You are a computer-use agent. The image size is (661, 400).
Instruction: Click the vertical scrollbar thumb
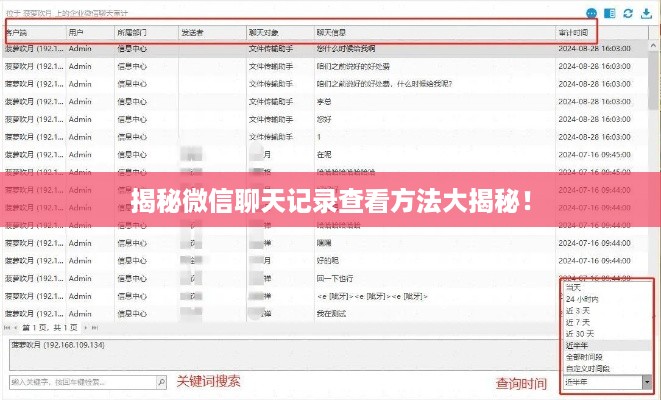coord(653,80)
